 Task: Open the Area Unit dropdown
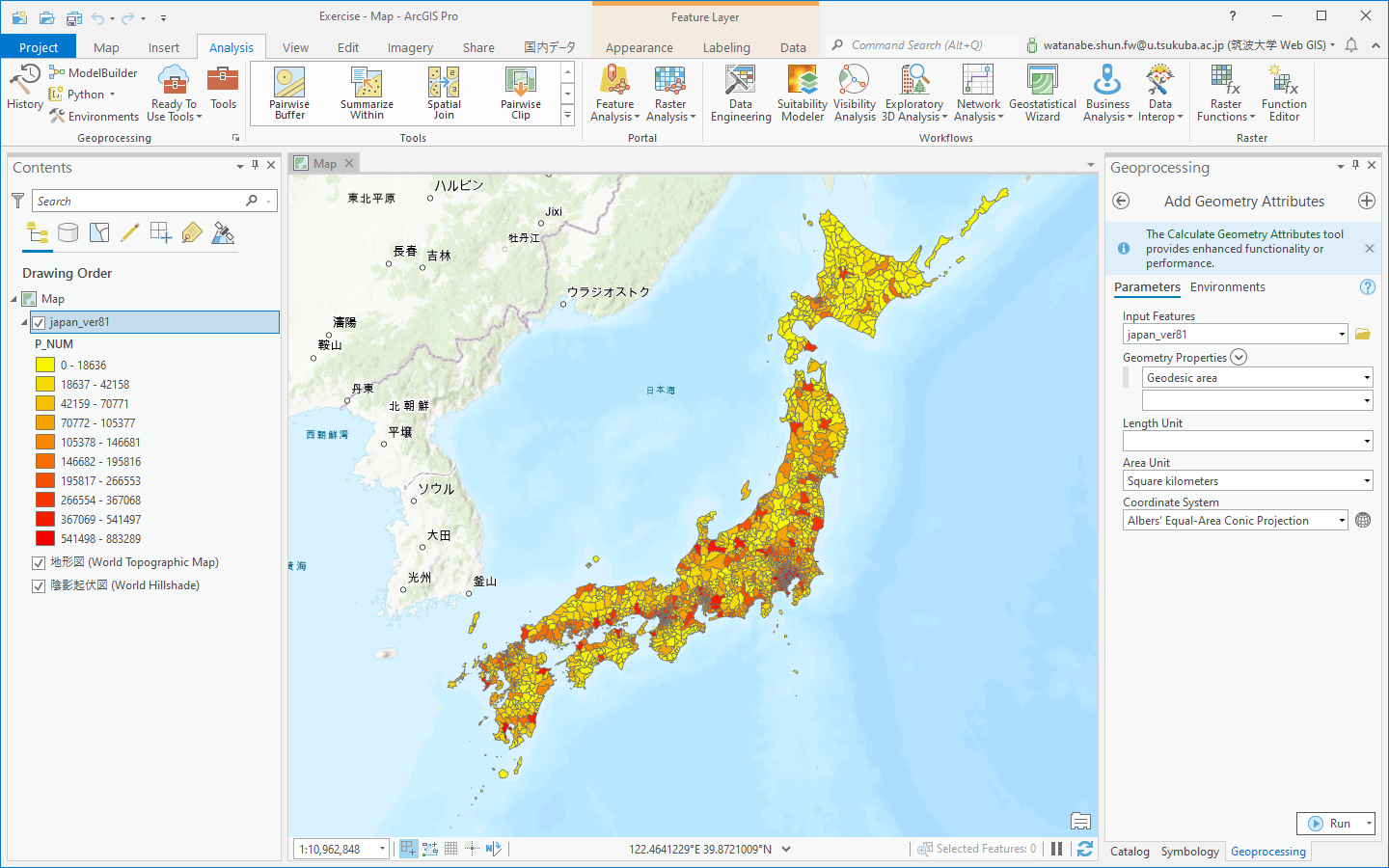1367,480
